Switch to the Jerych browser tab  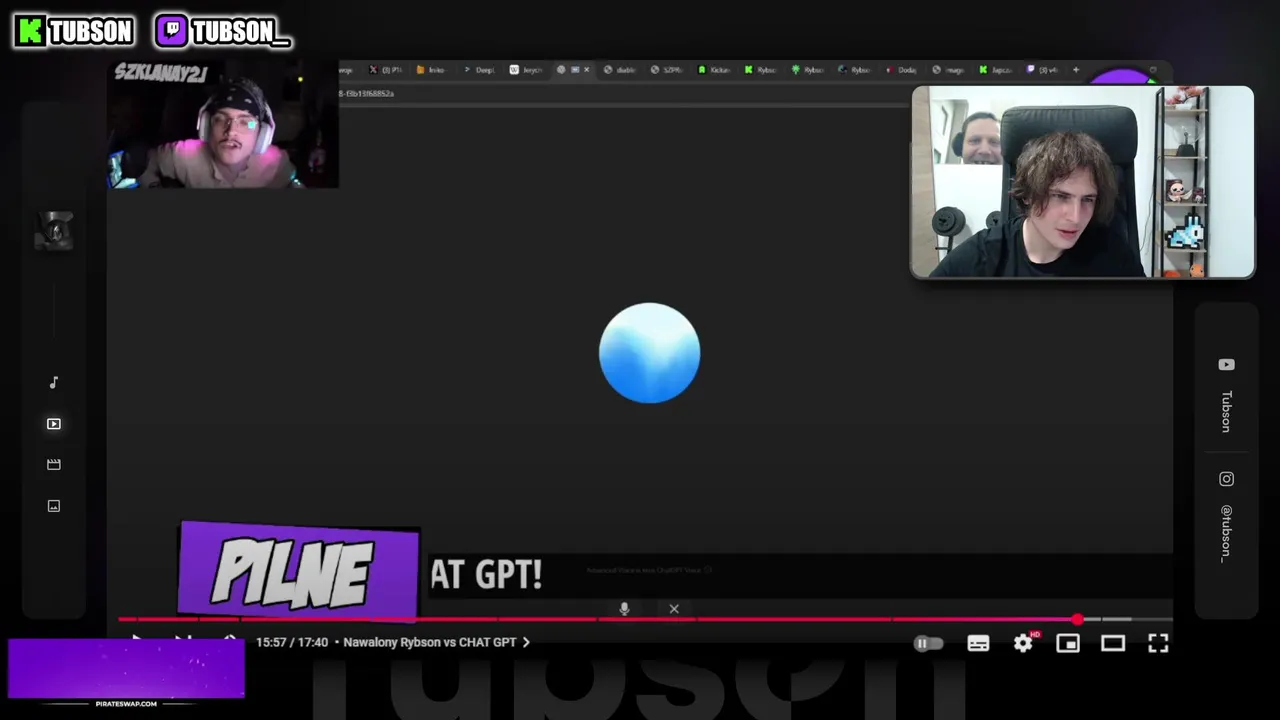pyautogui.click(x=526, y=70)
